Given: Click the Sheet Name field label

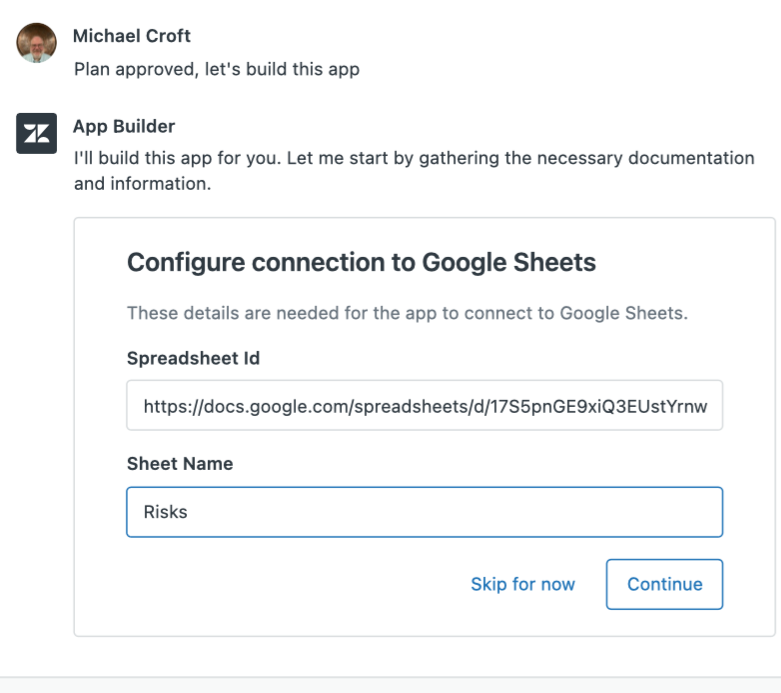Looking at the screenshot, I should click(x=179, y=464).
